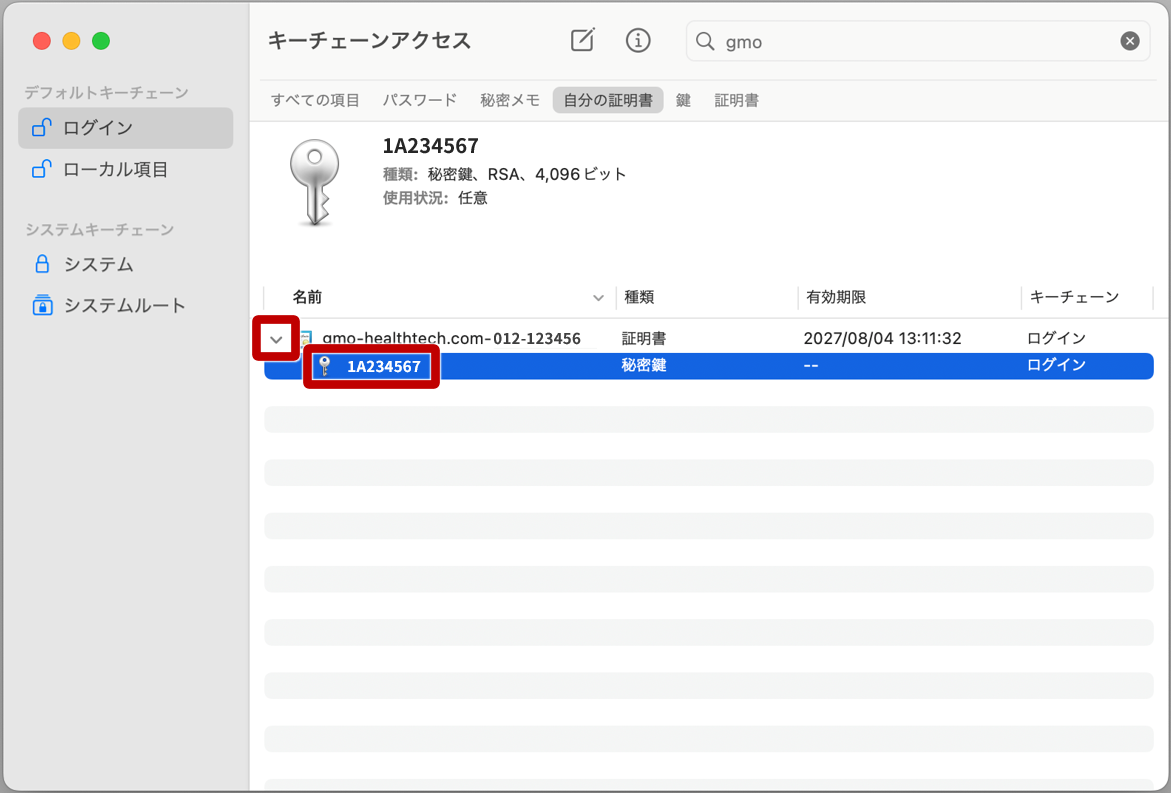Image resolution: width=1171 pixels, height=793 pixels.
Task: Zoom the window with green button
Action: point(101,41)
